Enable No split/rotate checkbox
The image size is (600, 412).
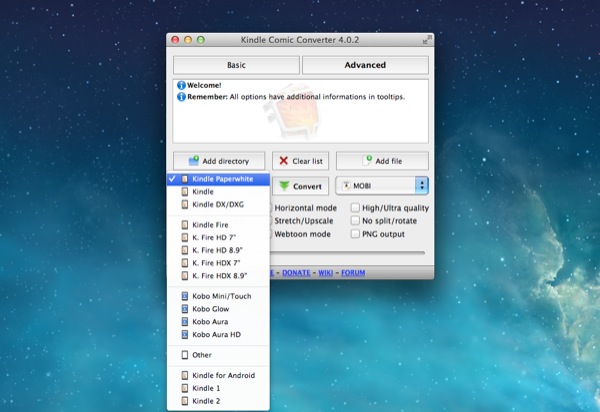coord(355,221)
